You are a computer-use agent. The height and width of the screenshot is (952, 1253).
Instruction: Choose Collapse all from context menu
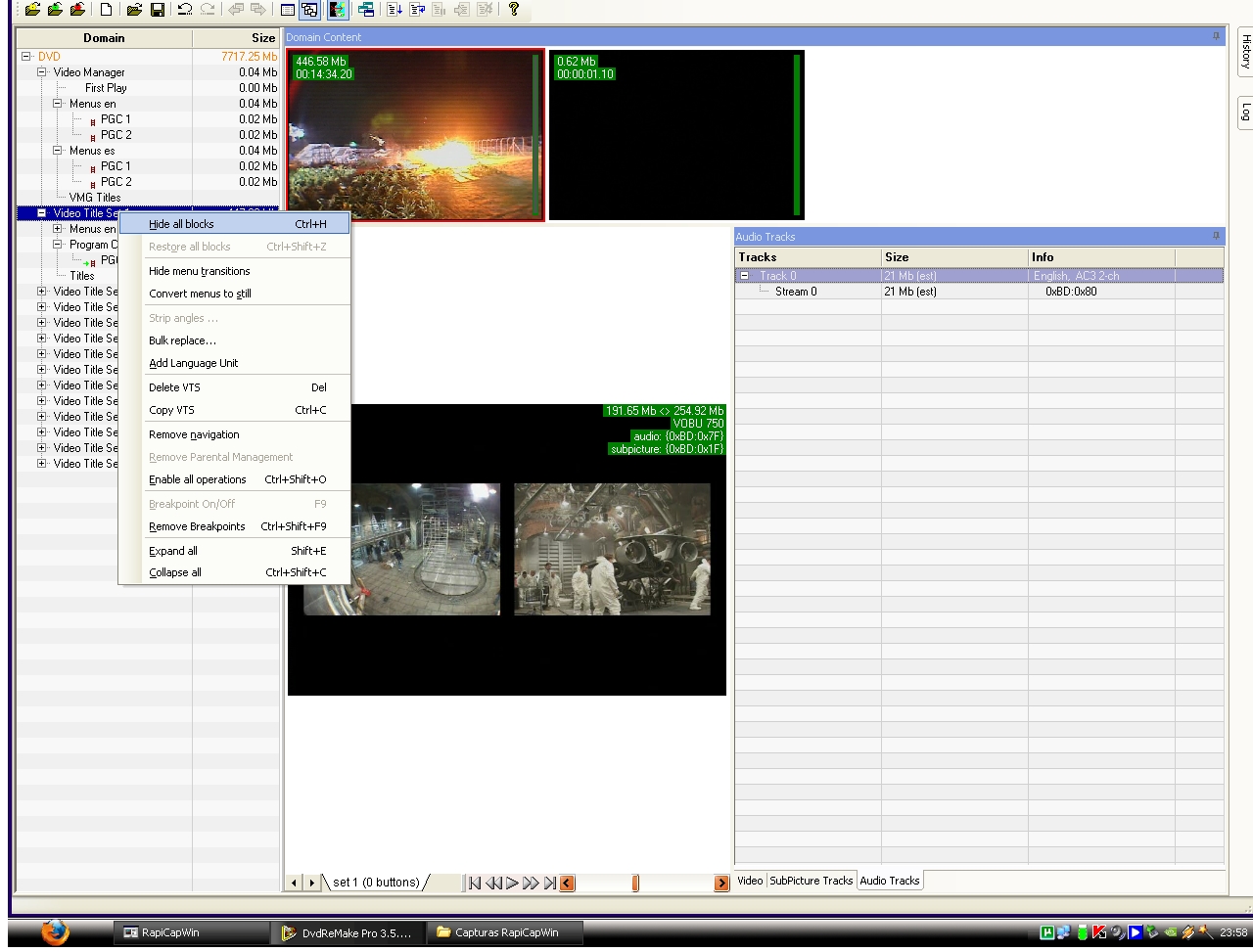pyautogui.click(x=234, y=572)
